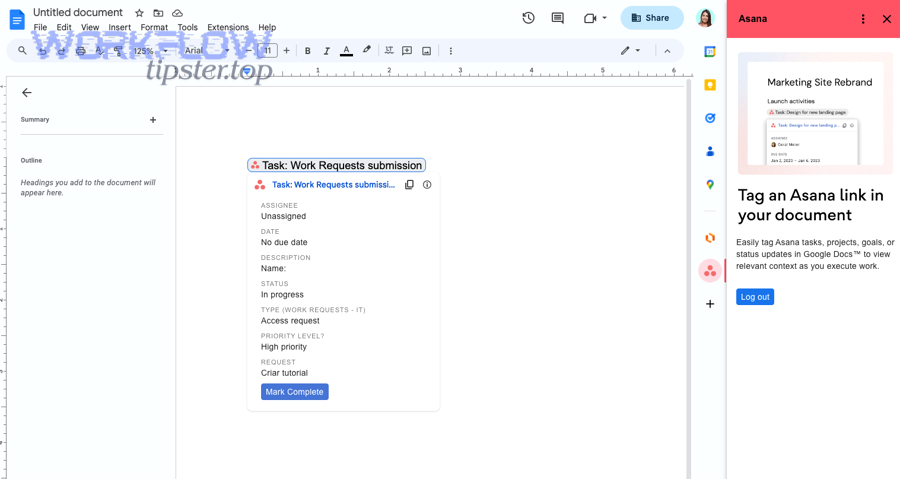Click the 'Access request' type text

tap(290, 321)
